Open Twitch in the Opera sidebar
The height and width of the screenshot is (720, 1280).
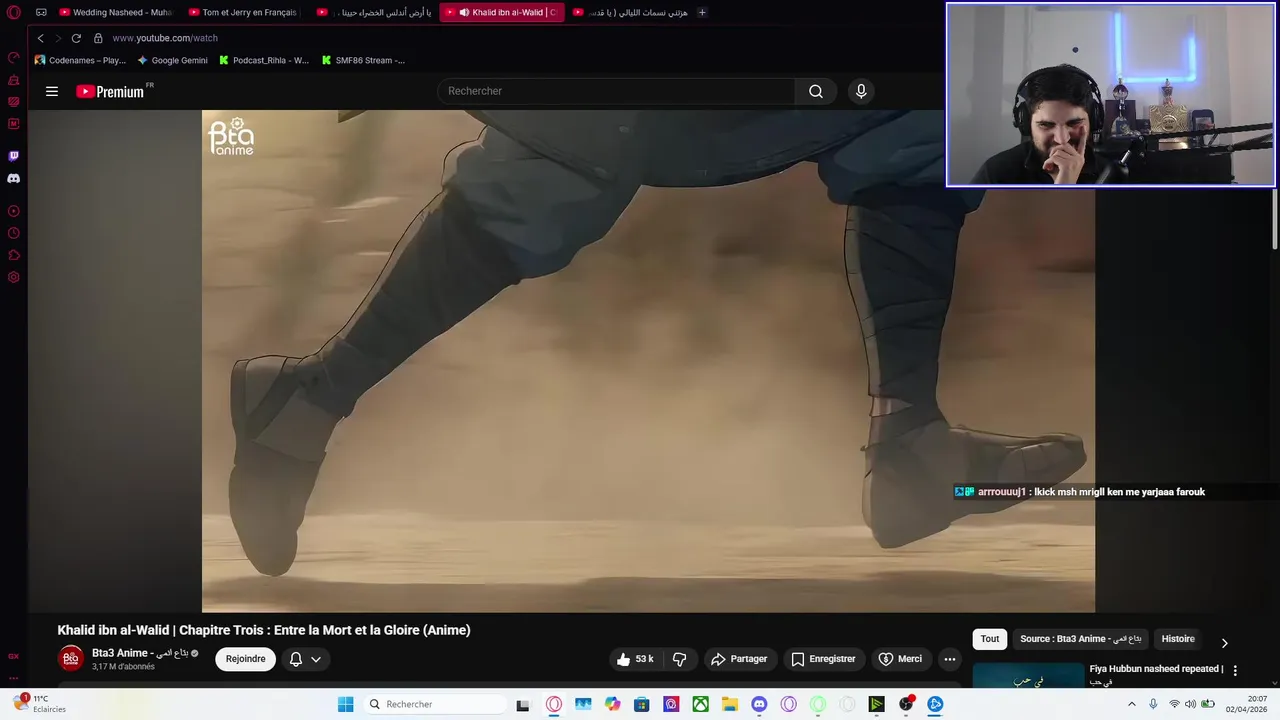[x=14, y=156]
